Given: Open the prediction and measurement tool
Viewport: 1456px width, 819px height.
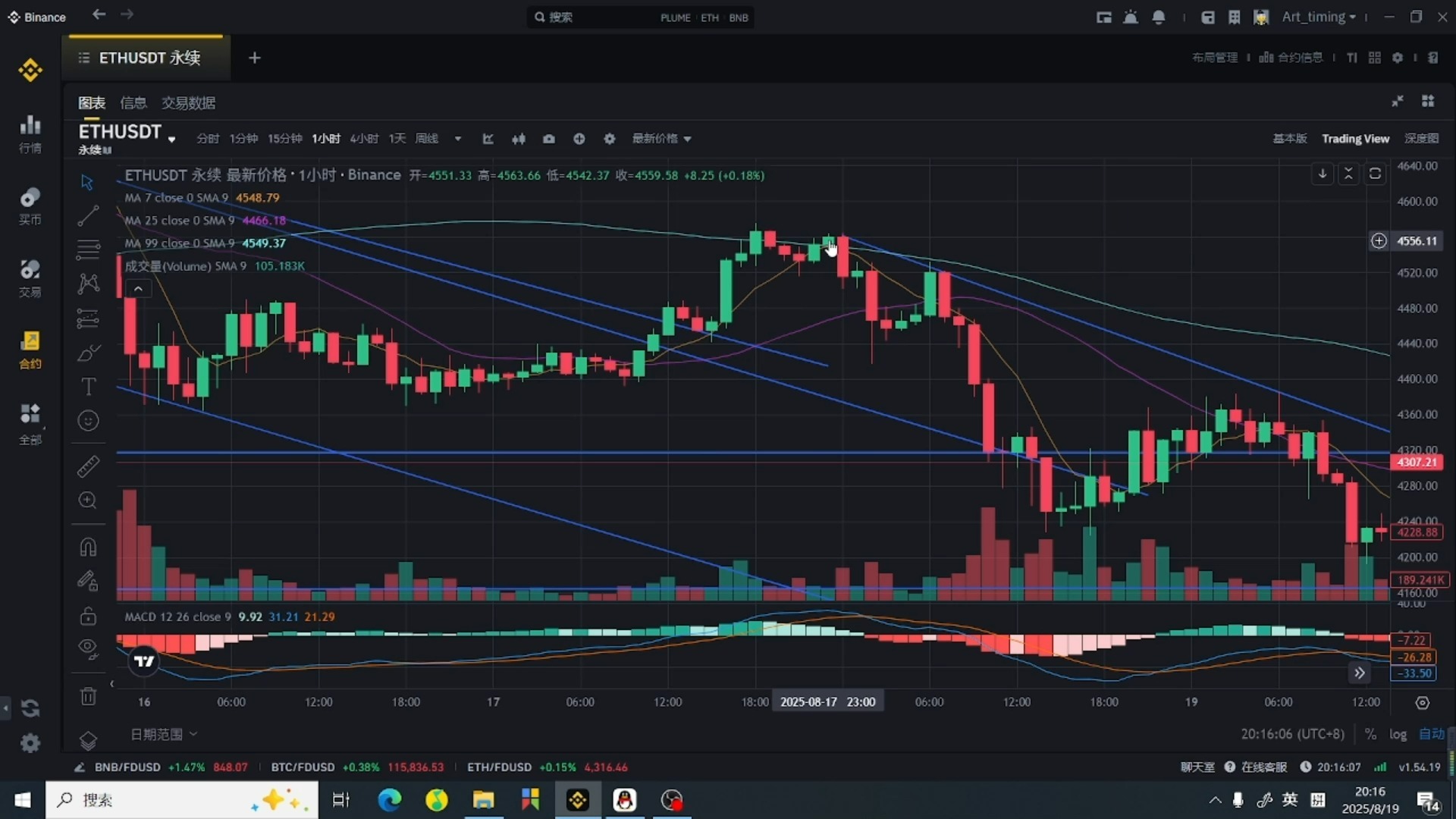Looking at the screenshot, I should [88, 318].
